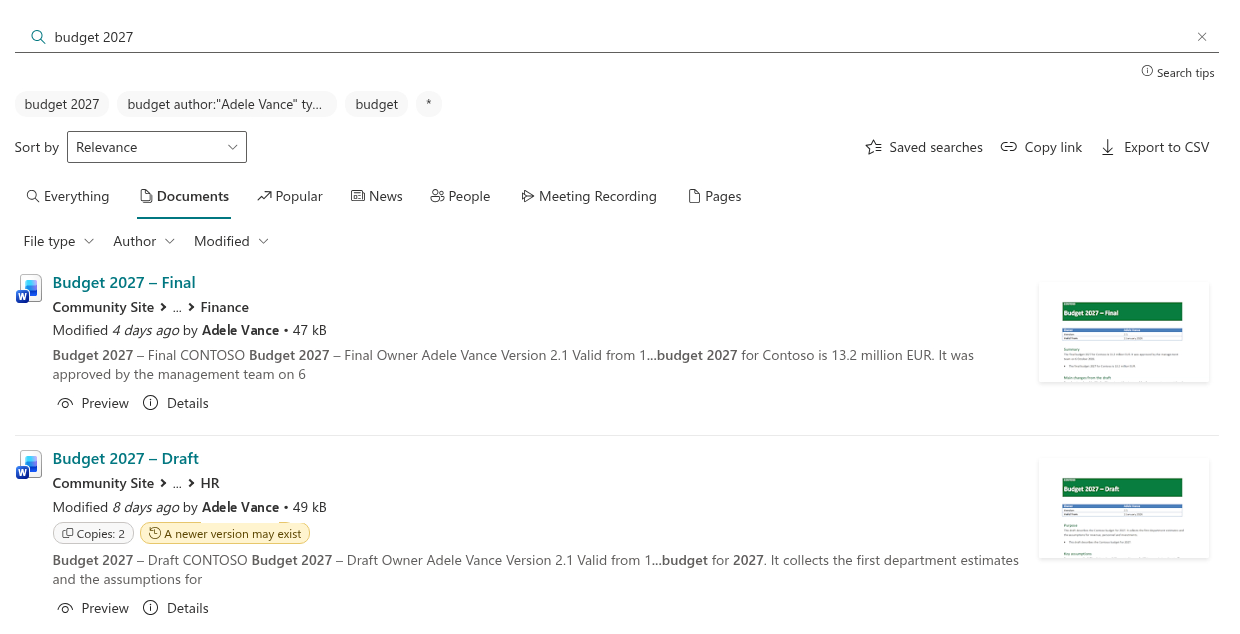Switch to the Popular tab

point(290,196)
